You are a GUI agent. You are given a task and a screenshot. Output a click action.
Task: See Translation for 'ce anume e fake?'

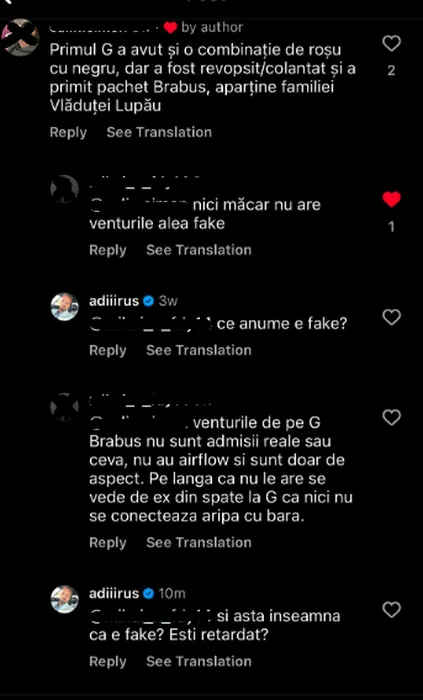point(199,350)
